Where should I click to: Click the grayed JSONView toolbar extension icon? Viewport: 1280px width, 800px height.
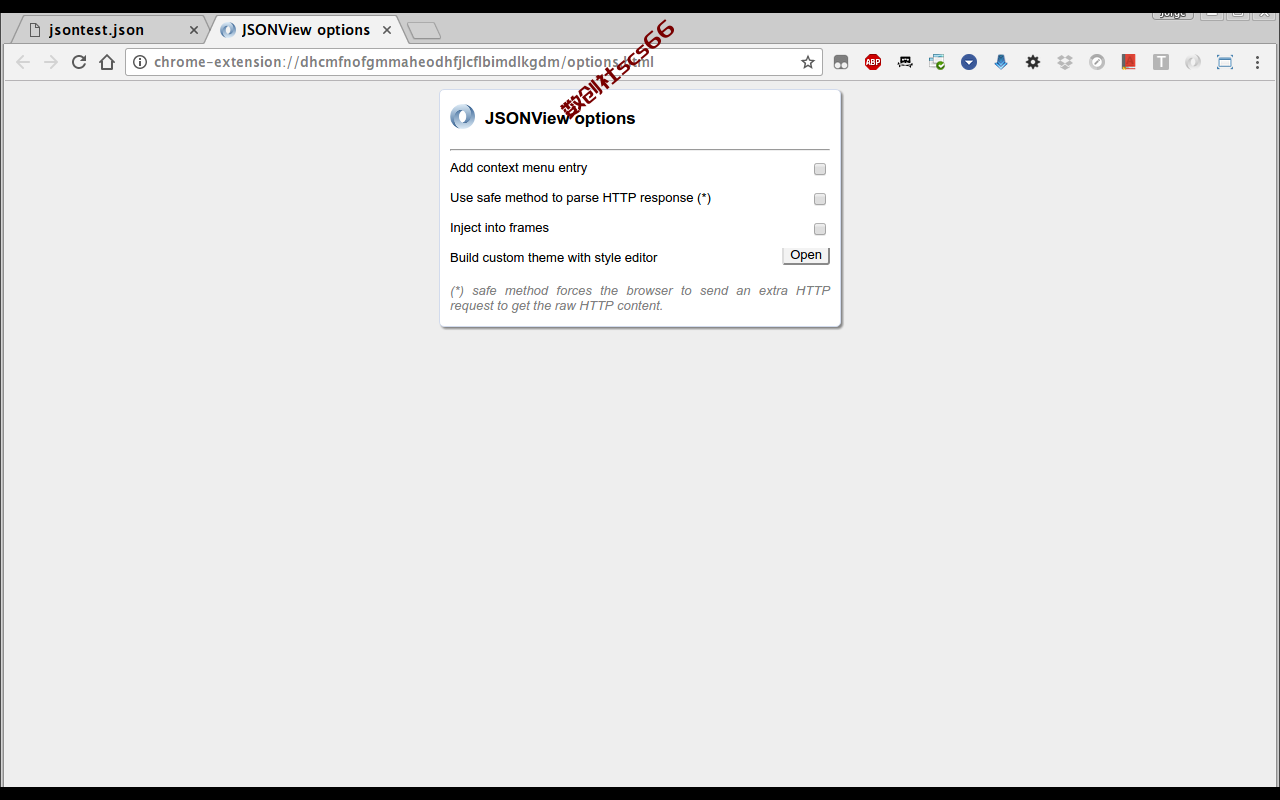tap(1193, 62)
